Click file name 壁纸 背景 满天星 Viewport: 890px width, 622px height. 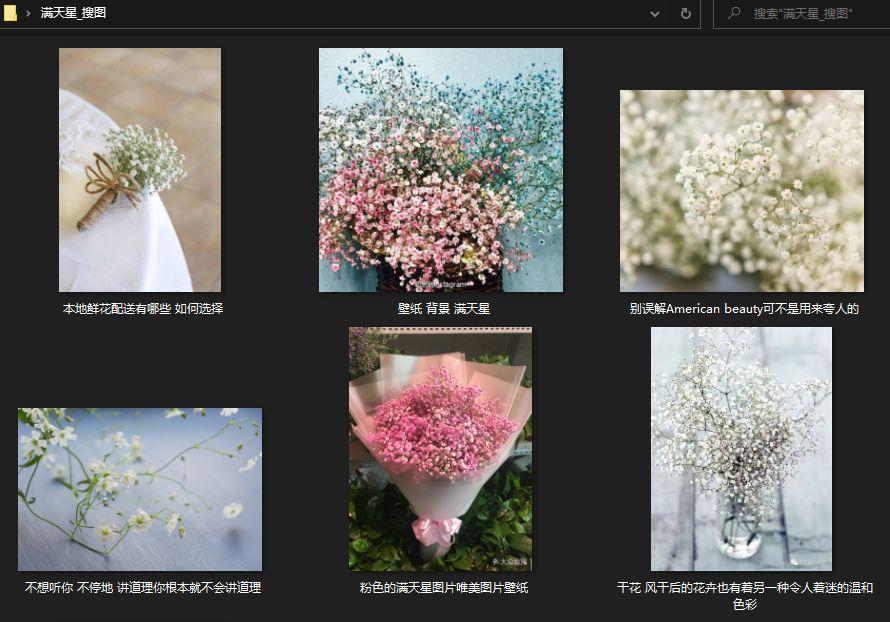(x=444, y=309)
